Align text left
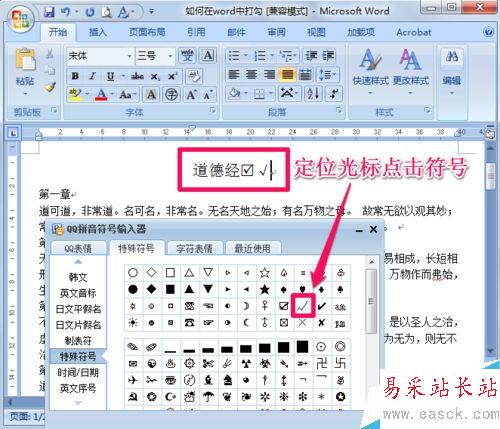Screen dimensions: 500x429 (234, 75)
